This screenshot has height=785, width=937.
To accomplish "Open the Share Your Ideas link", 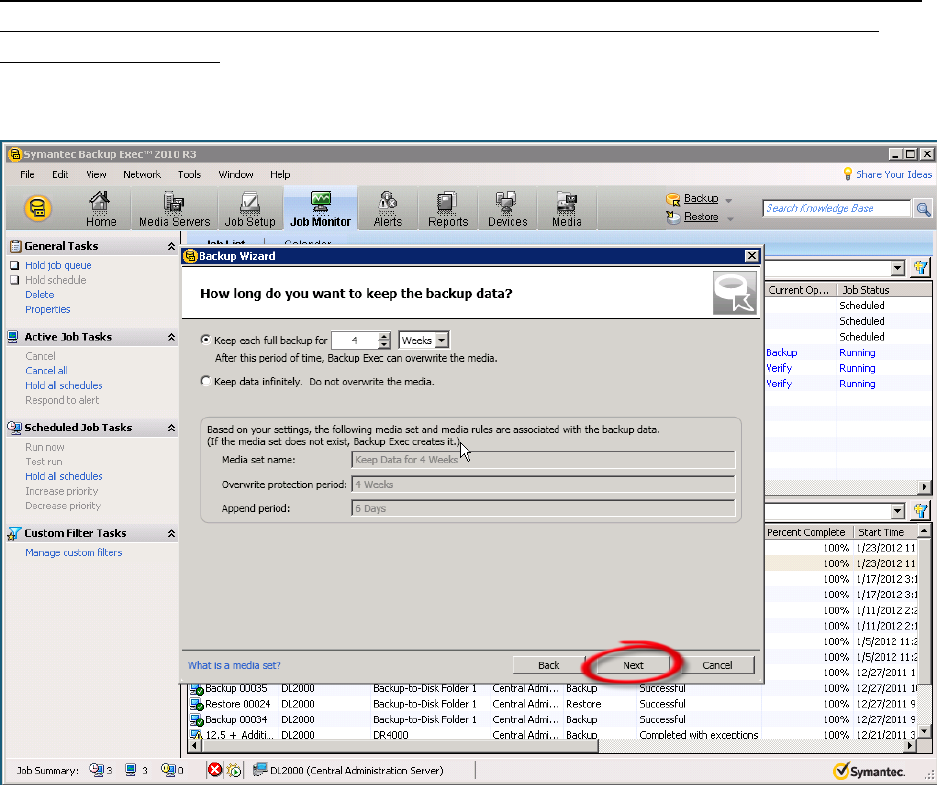I will (893, 174).
